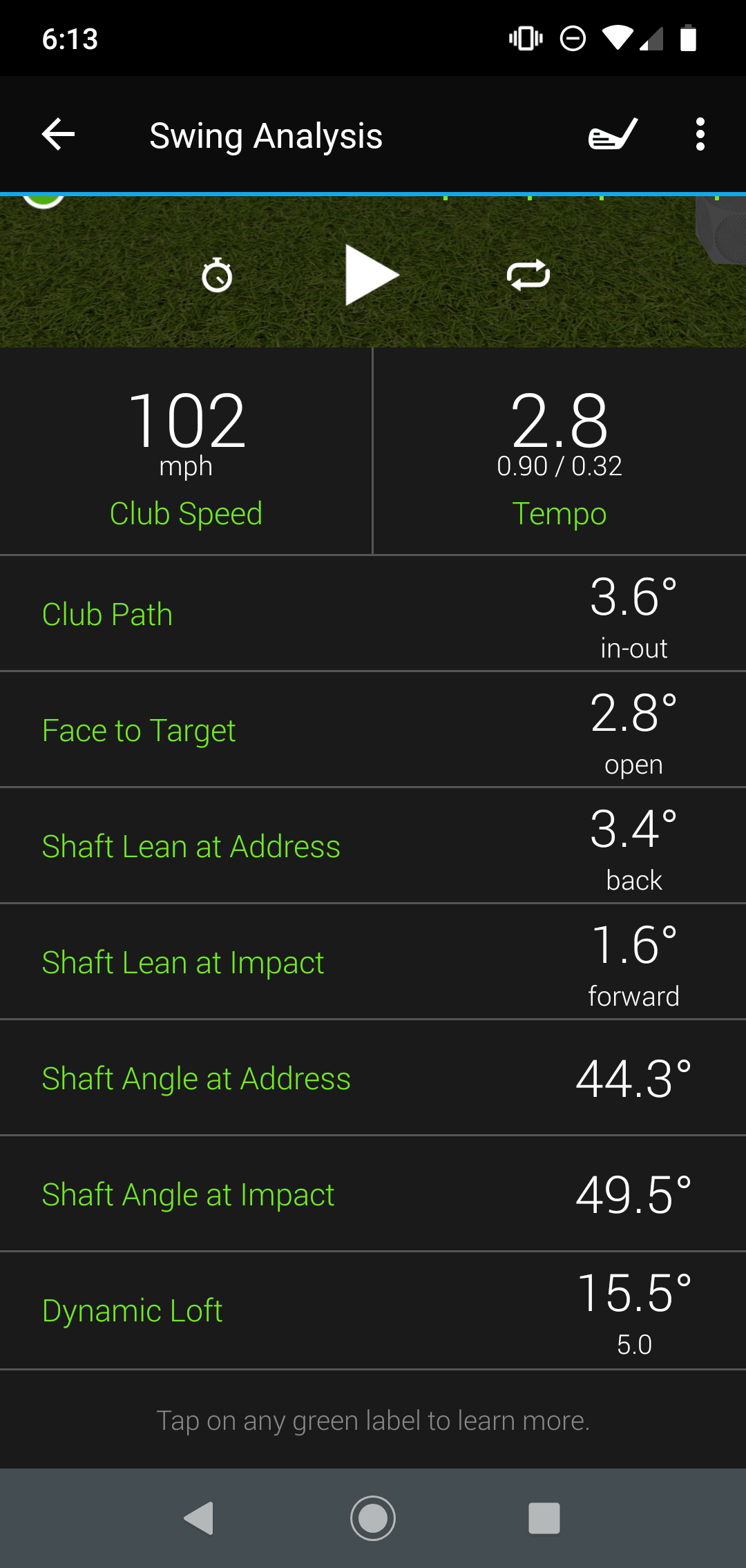Tap the back arrow to leave Swing Analysis
Screen dimensions: 746x1568
click(x=58, y=134)
